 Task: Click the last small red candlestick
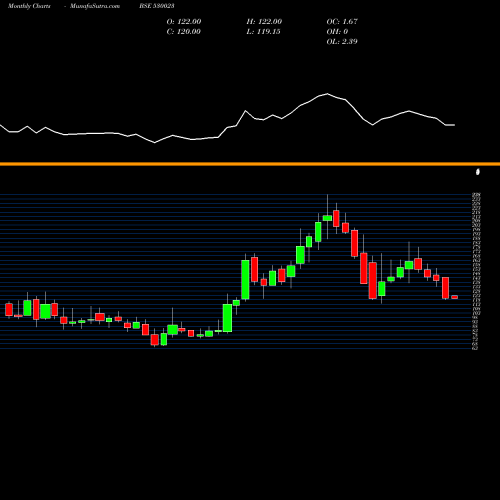(x=455, y=297)
